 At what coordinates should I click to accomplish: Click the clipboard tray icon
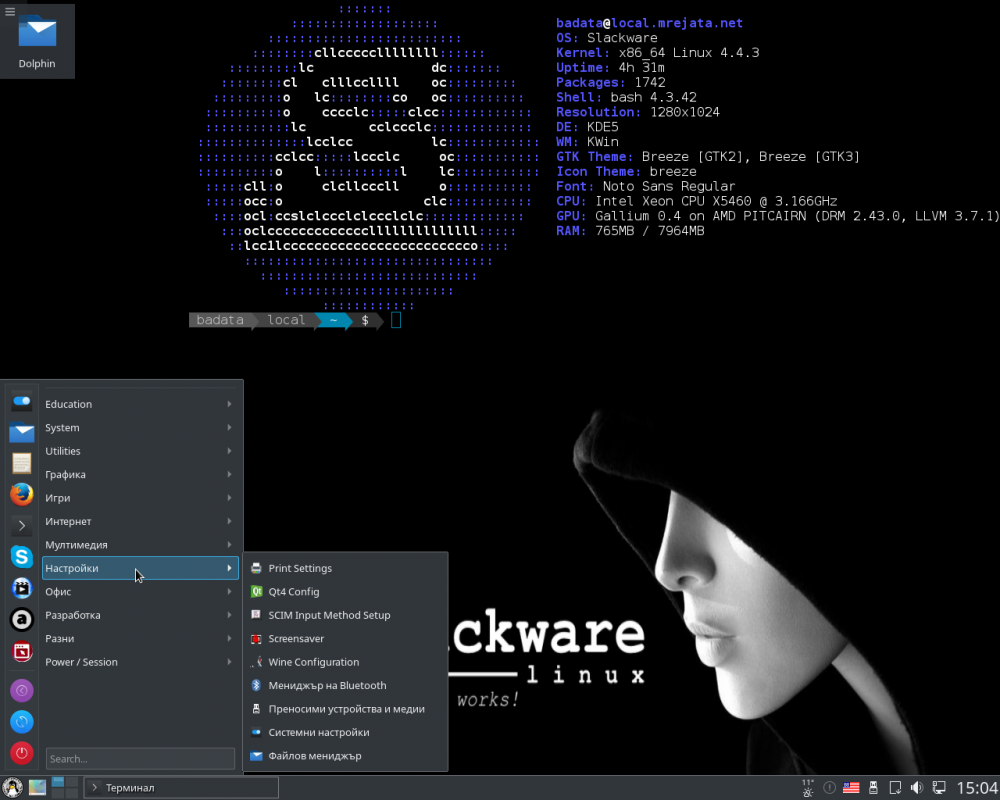tap(895, 788)
